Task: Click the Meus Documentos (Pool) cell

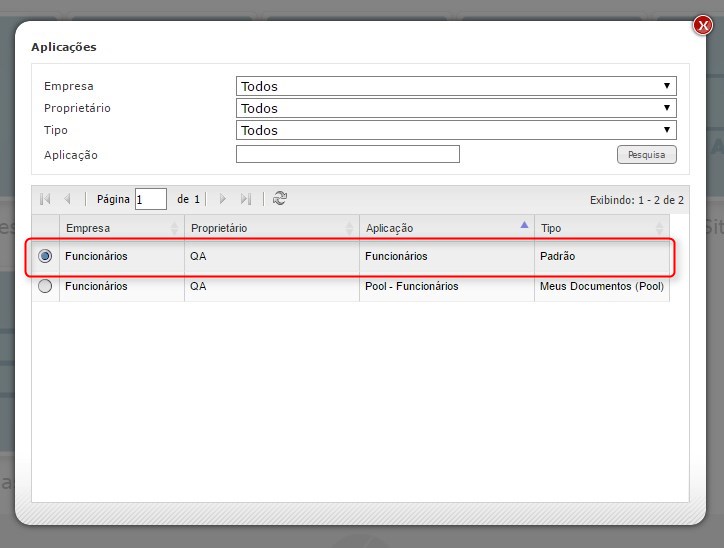Action: tap(601, 287)
